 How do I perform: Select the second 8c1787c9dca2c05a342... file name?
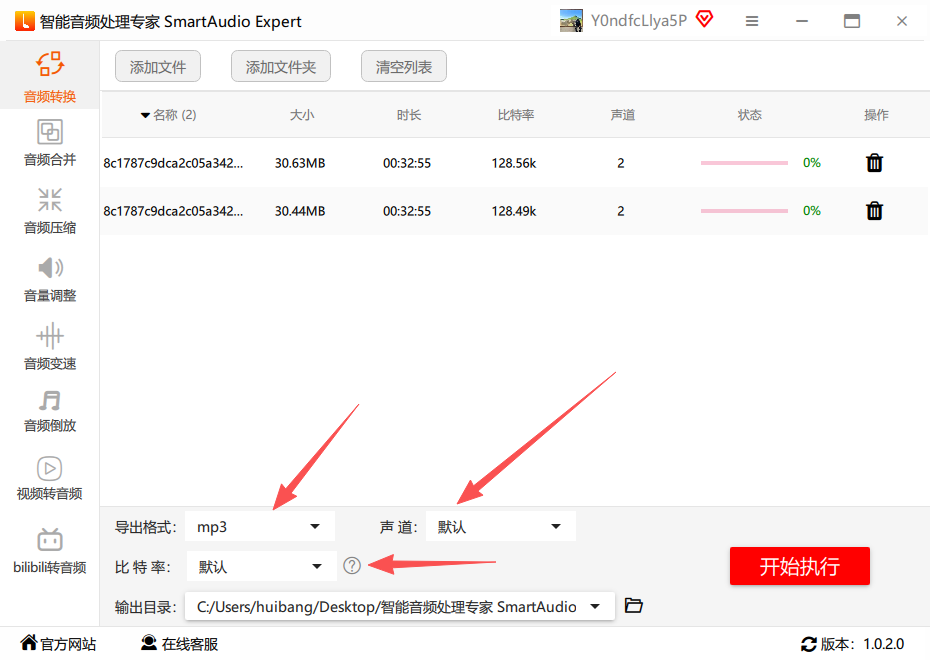pos(173,211)
